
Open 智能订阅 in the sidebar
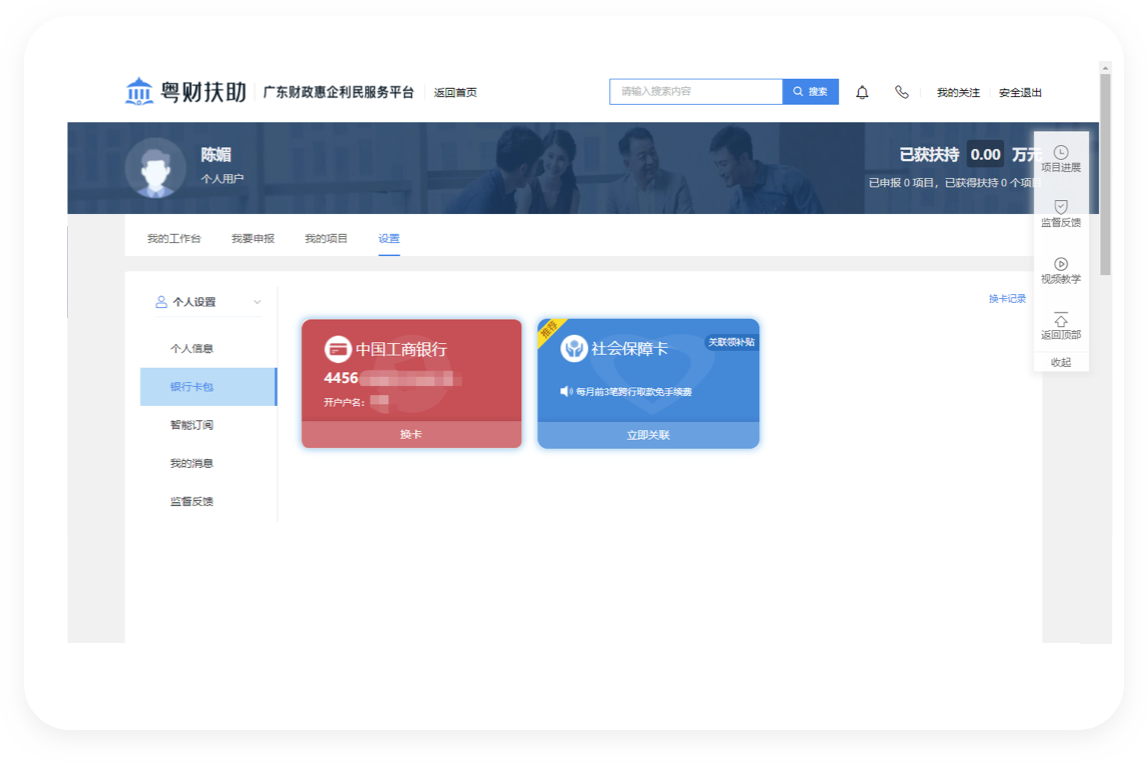click(x=191, y=425)
